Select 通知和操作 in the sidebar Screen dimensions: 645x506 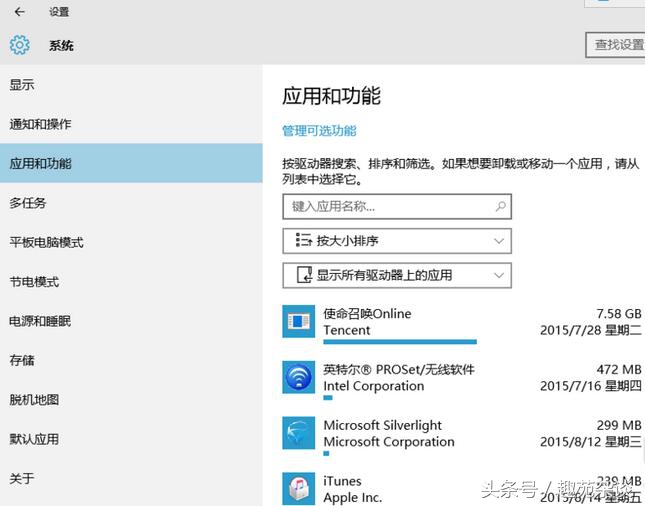(131, 124)
